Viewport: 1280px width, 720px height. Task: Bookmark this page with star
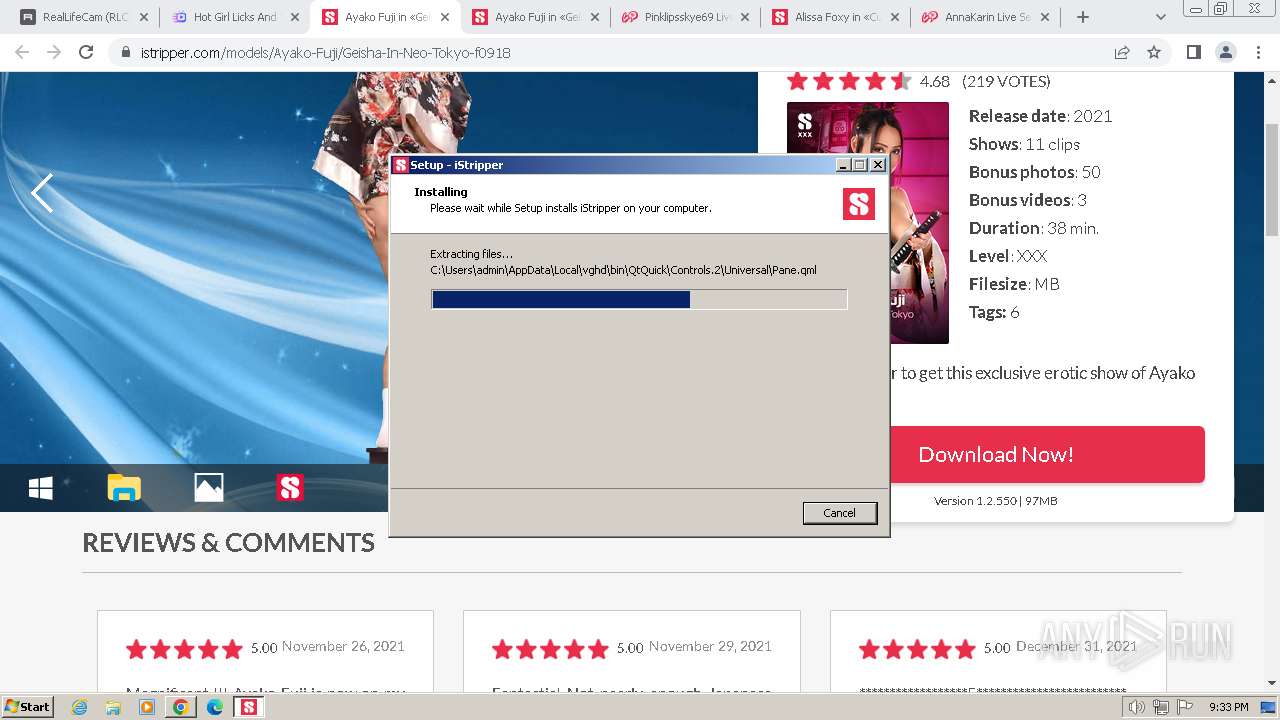(x=1154, y=52)
